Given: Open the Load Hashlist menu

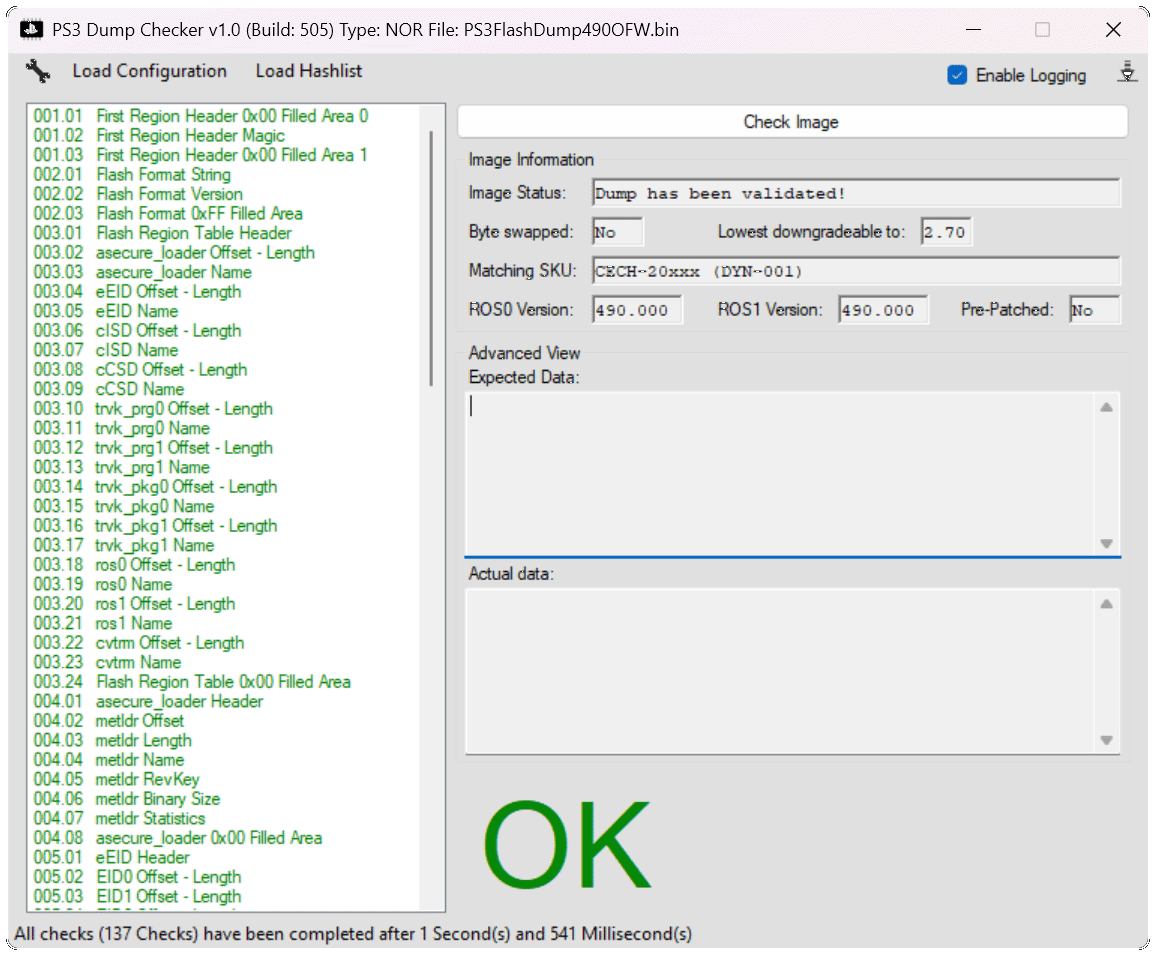Looking at the screenshot, I should (308, 71).
